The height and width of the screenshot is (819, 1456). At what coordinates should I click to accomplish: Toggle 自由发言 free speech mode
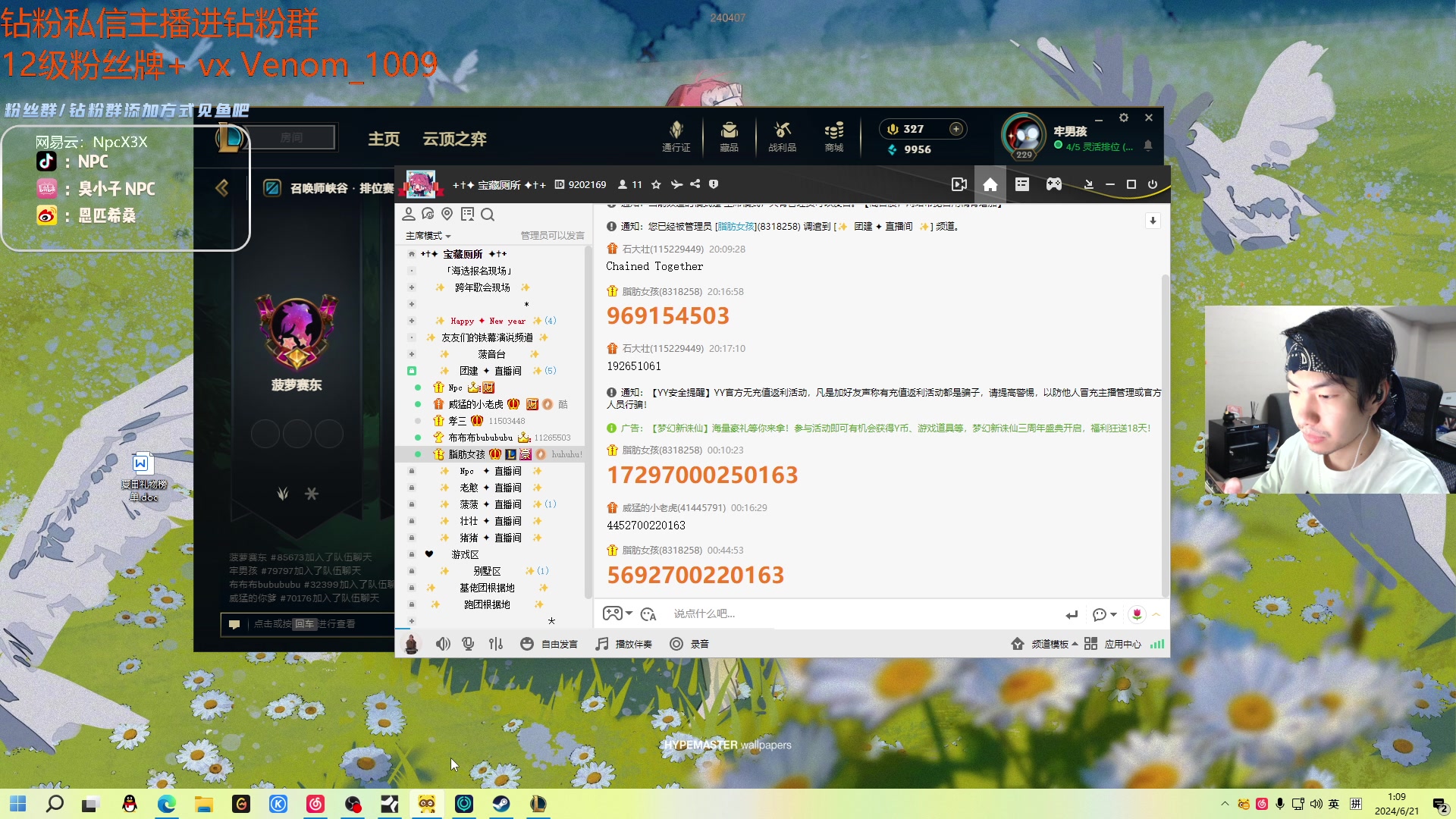(x=549, y=644)
